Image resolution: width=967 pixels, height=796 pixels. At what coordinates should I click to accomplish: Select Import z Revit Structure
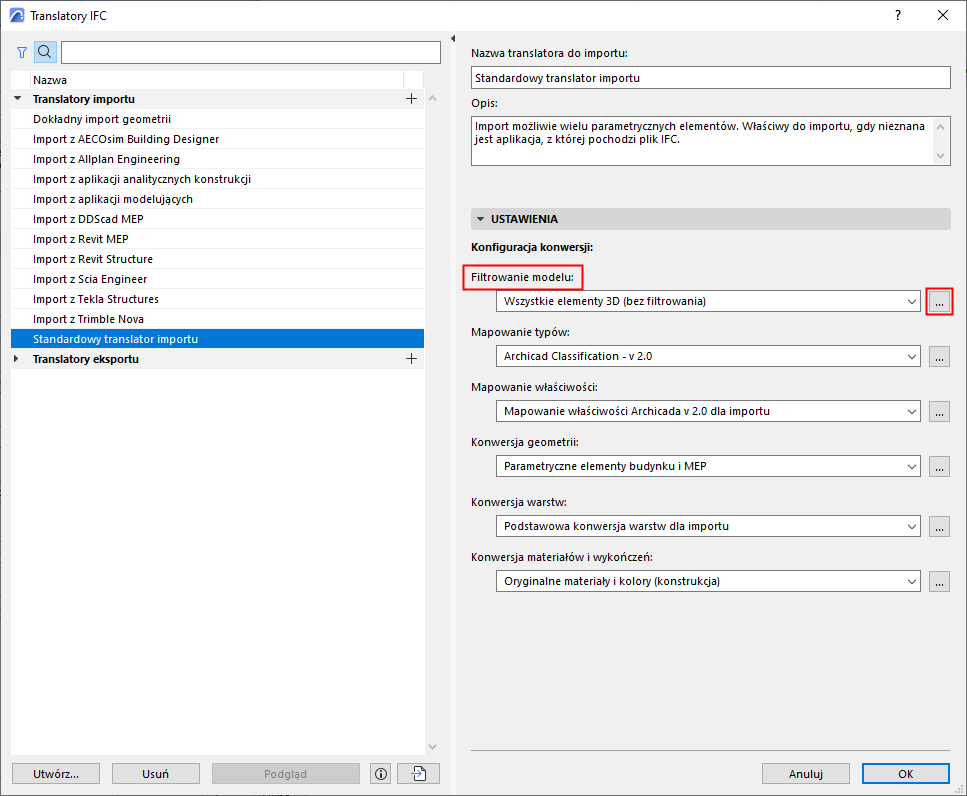click(x=217, y=259)
